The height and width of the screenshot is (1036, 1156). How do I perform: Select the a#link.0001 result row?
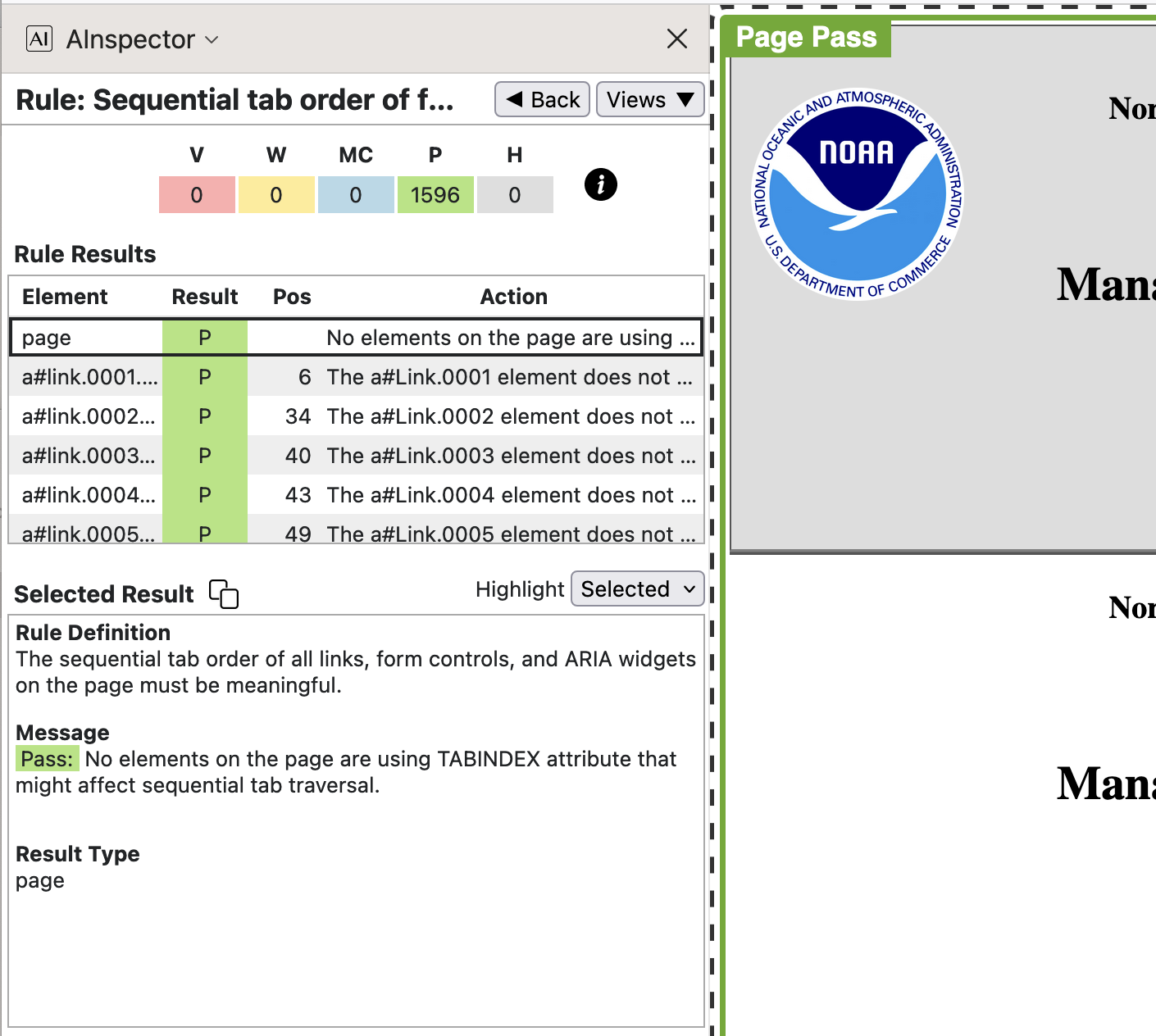(x=356, y=377)
